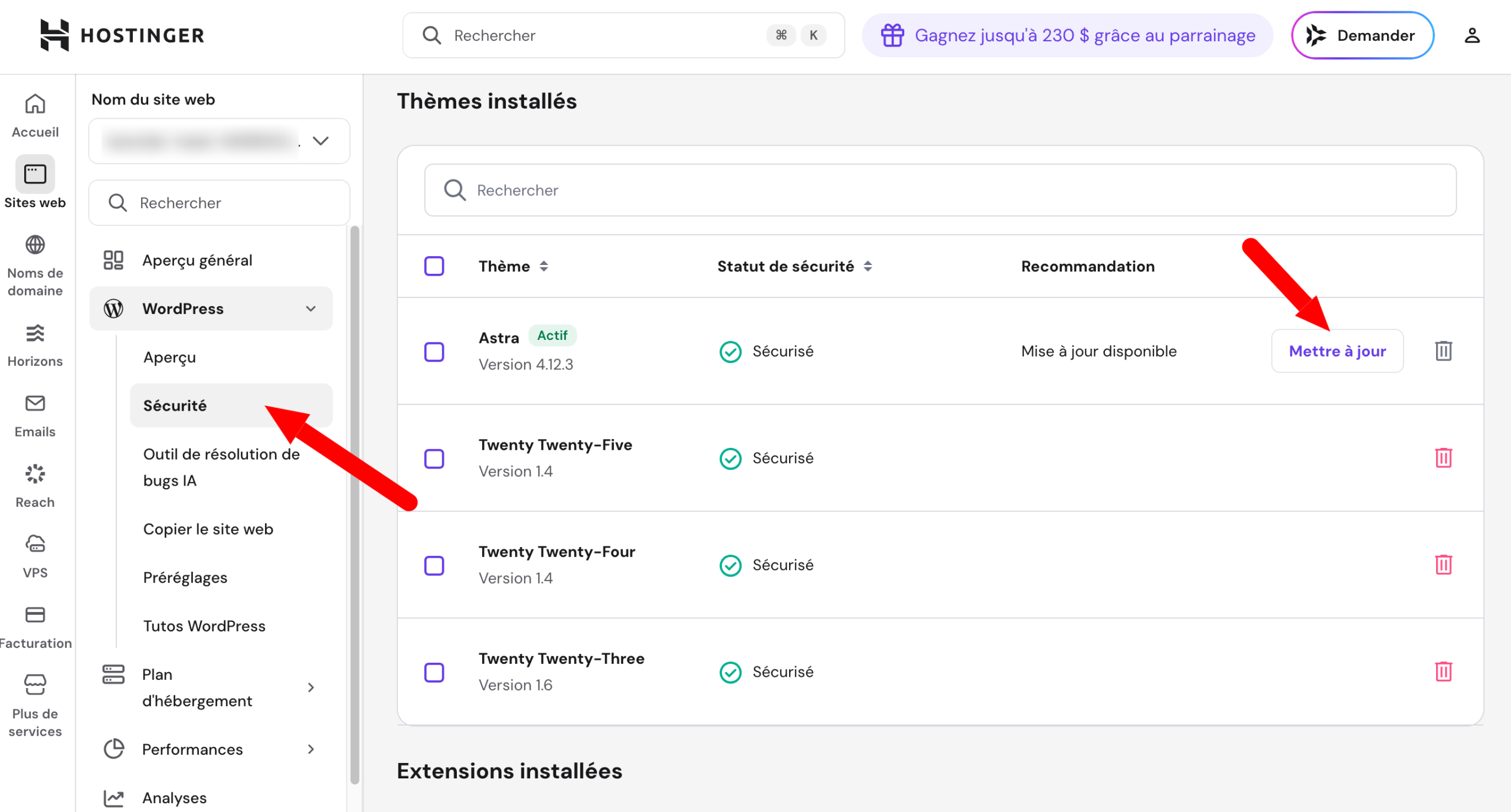Click the themes search magnifier icon

tap(455, 190)
